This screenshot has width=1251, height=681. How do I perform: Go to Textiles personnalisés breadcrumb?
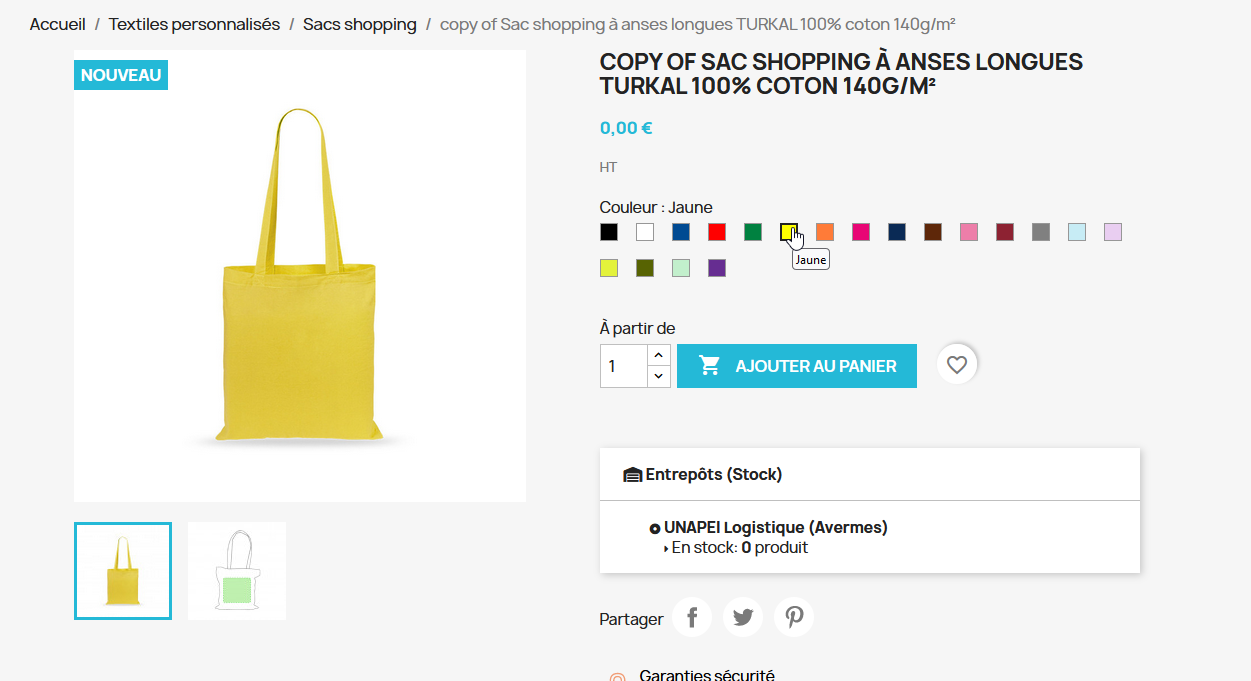194,24
